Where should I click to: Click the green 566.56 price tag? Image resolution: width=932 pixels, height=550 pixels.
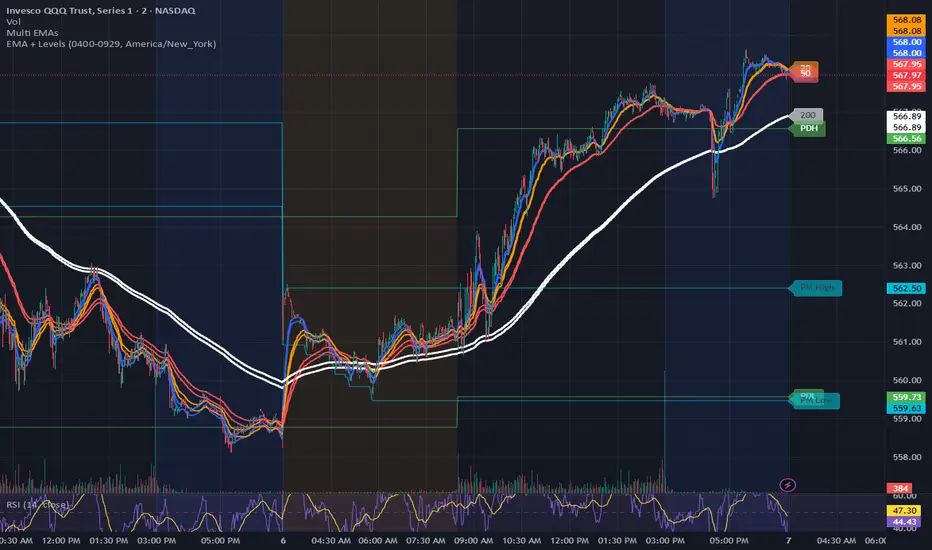coord(906,139)
